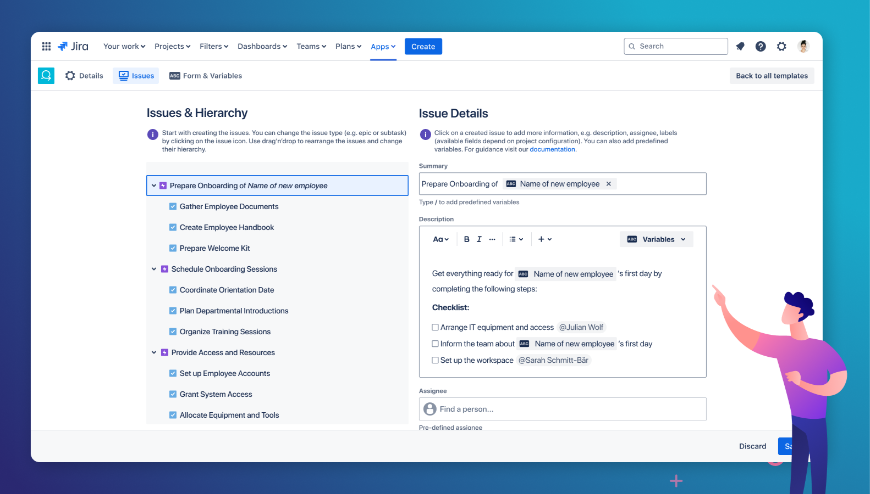
Task: Open the Apps menu
Action: point(383,46)
